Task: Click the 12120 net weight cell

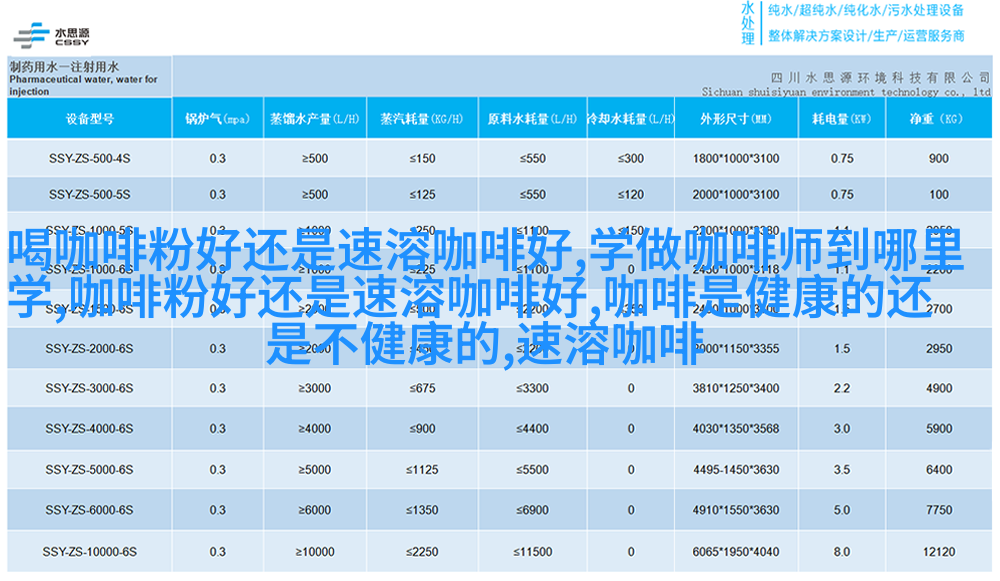Action: [x=939, y=552]
